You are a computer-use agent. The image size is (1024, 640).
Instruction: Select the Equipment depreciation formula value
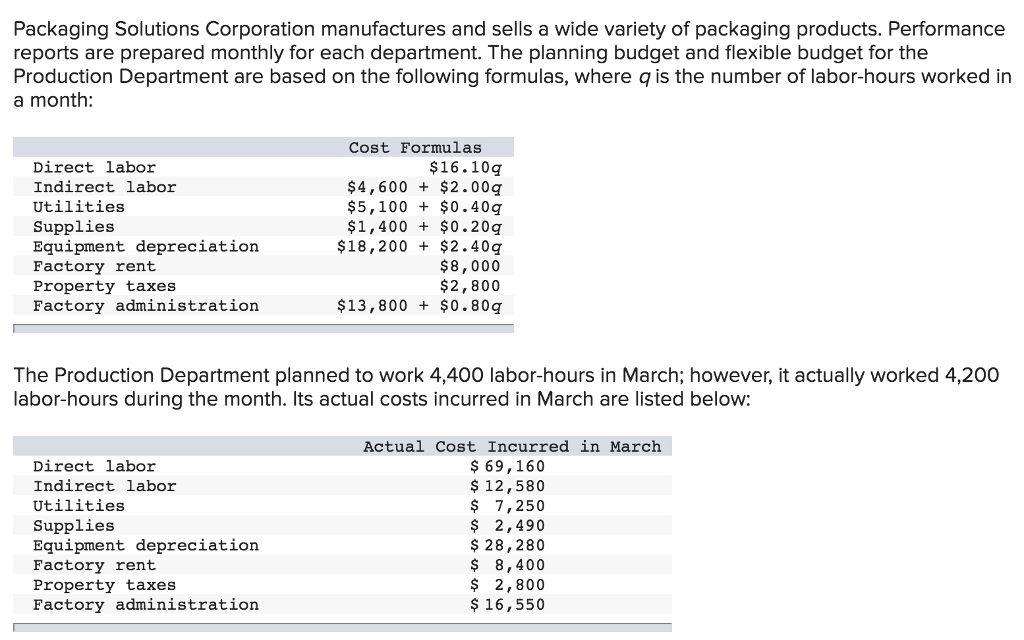(x=419, y=246)
